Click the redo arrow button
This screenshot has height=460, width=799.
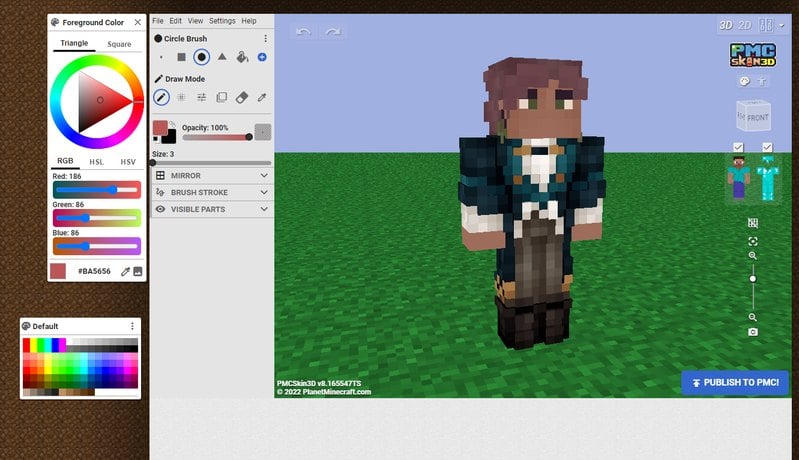pos(332,32)
